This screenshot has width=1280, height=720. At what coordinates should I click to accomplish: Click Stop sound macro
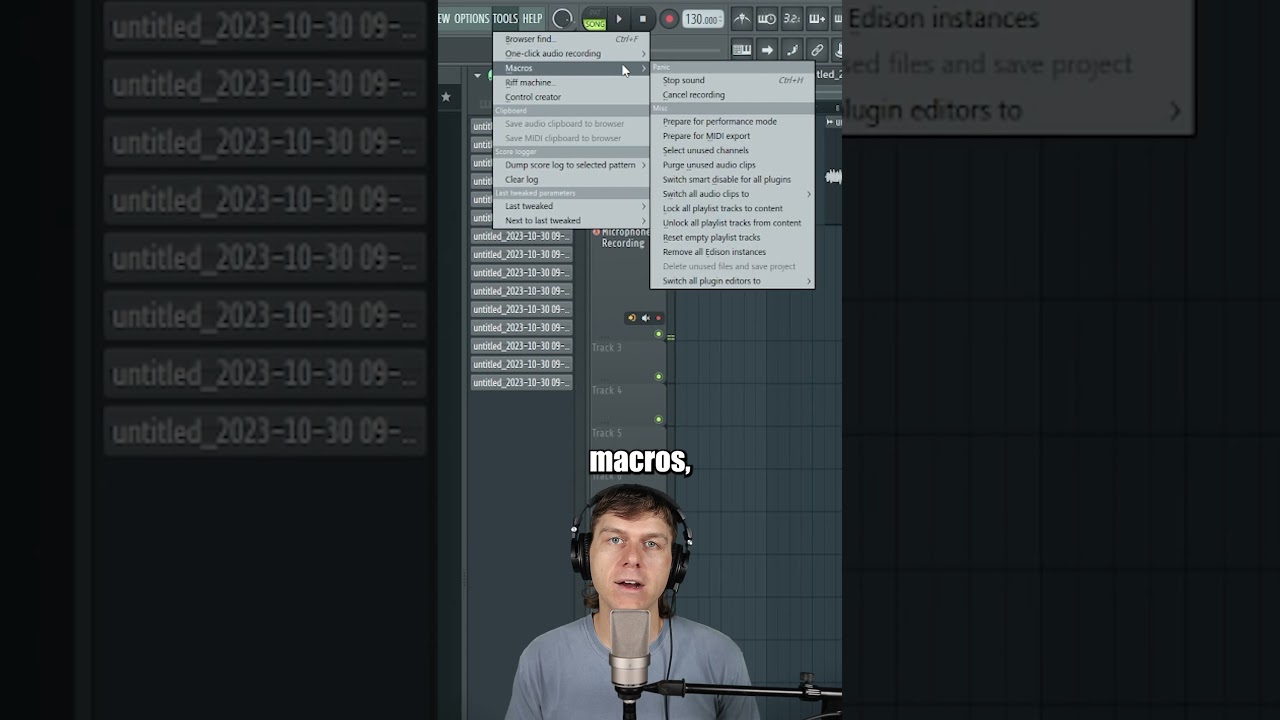[732, 80]
